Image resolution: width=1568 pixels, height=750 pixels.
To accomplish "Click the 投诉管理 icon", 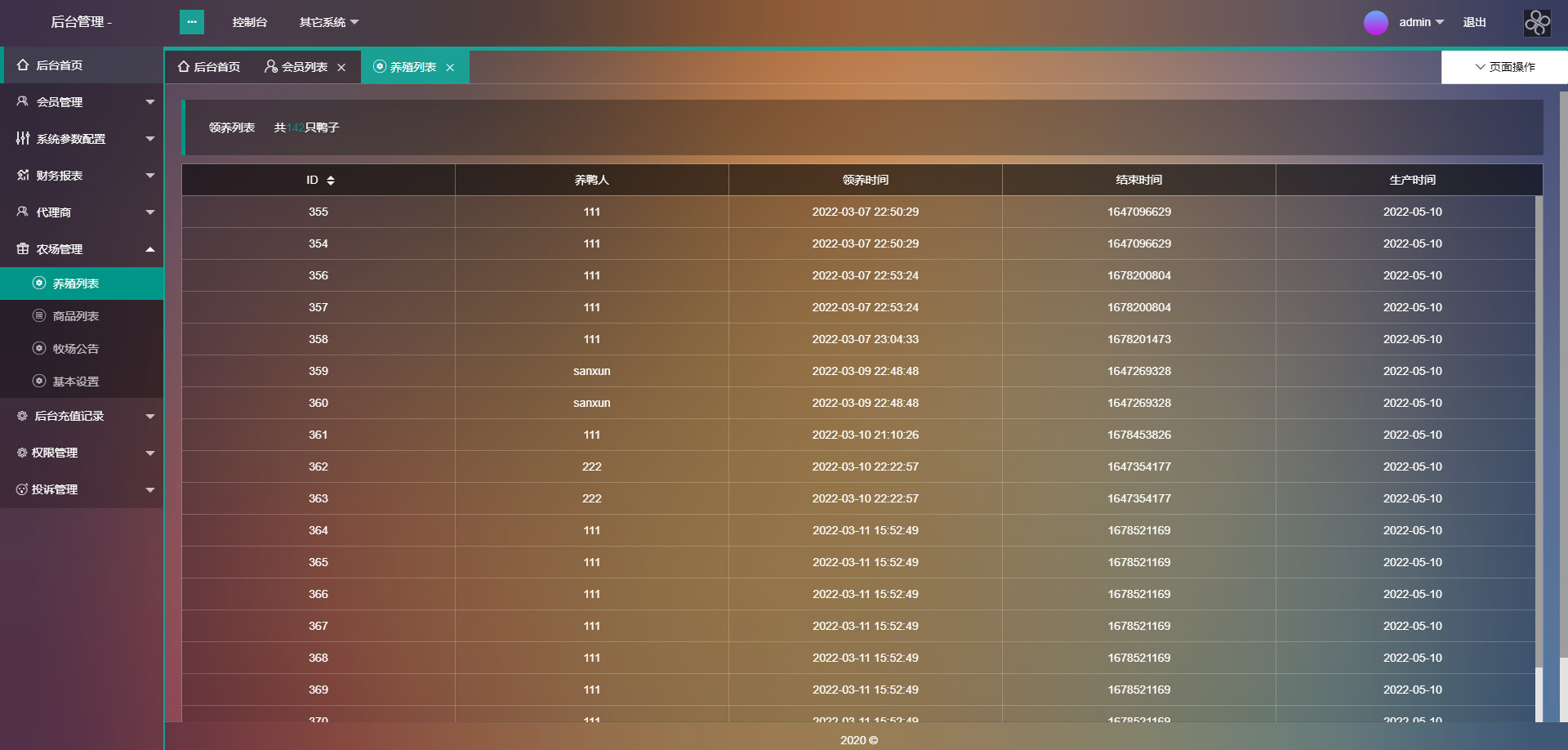I will point(22,489).
